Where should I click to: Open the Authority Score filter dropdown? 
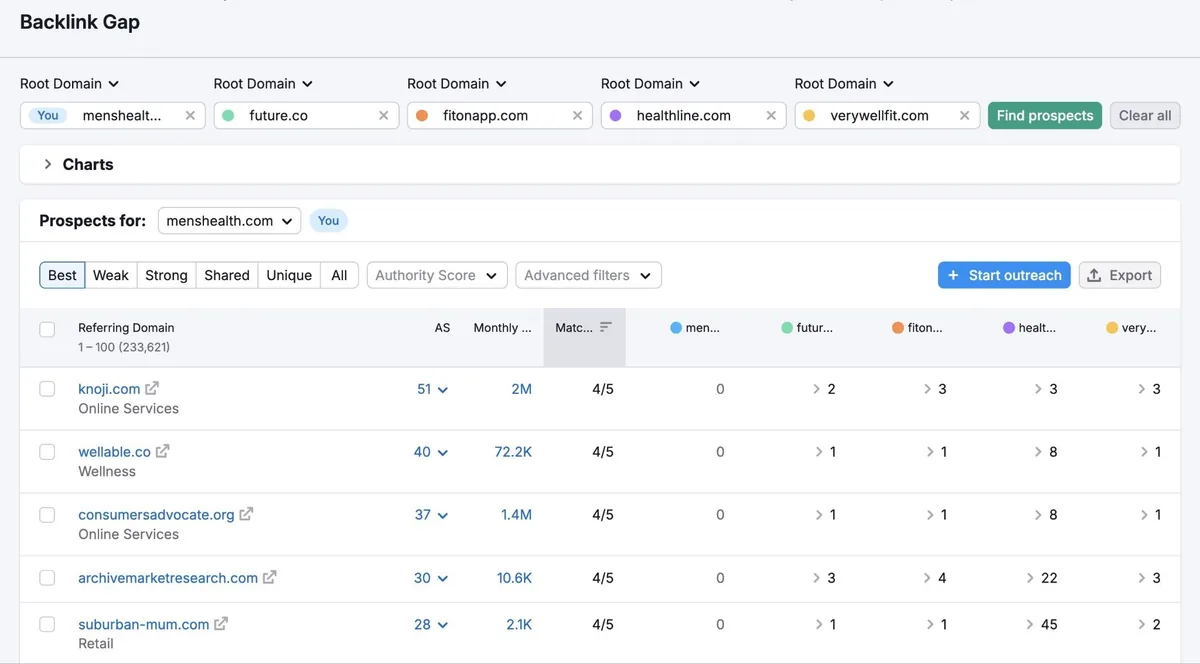(437, 275)
